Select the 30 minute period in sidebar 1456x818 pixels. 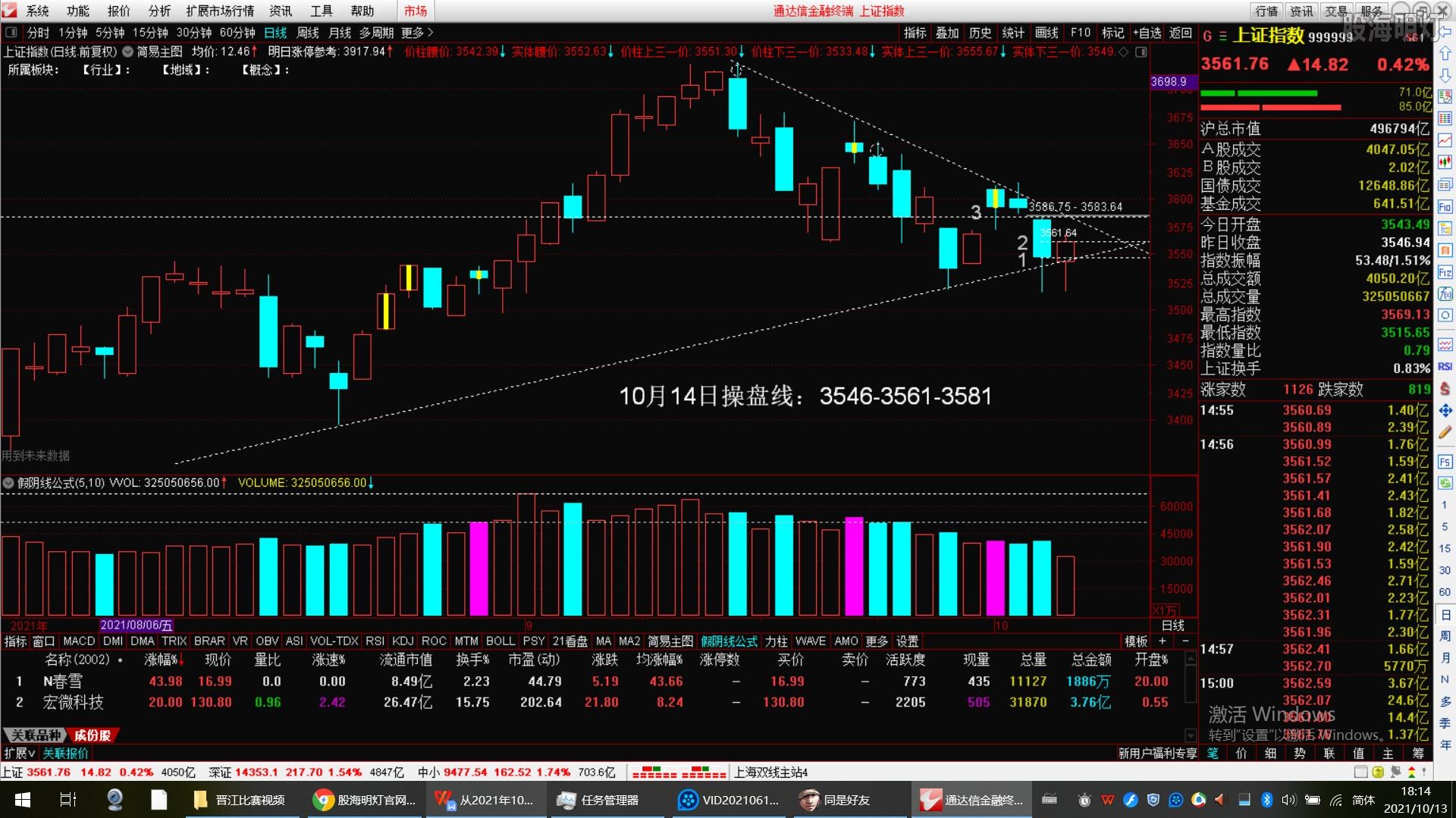coord(1445,570)
